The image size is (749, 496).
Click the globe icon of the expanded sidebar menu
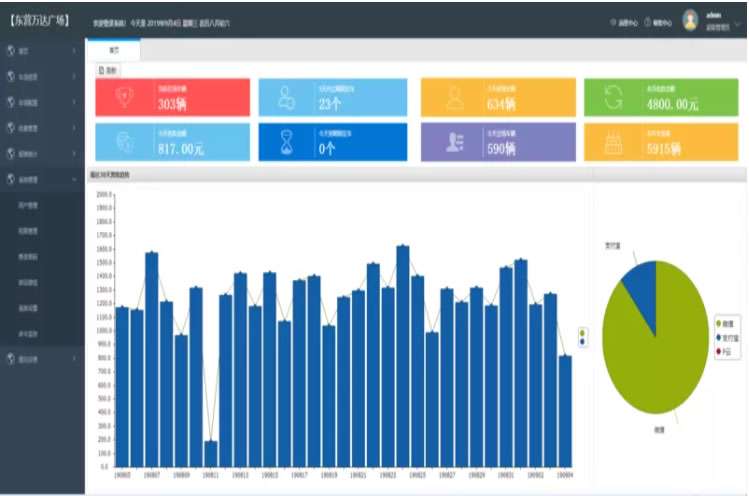click(x=11, y=179)
